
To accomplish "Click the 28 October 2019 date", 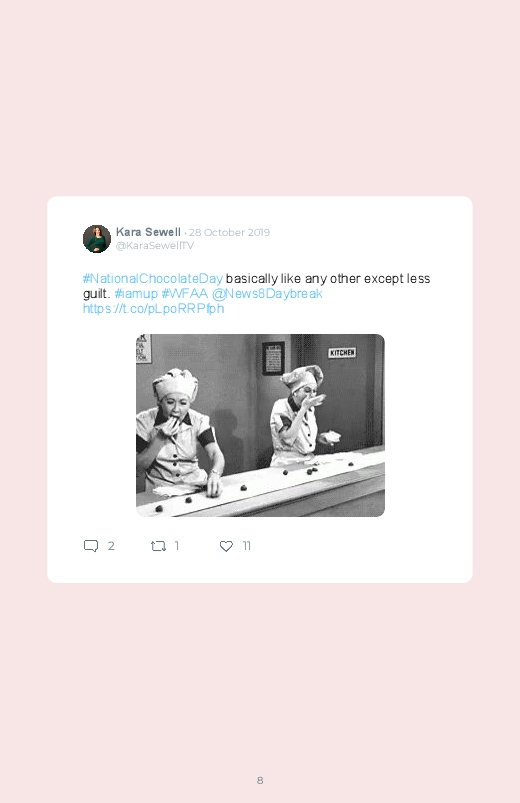I will click(229, 233).
